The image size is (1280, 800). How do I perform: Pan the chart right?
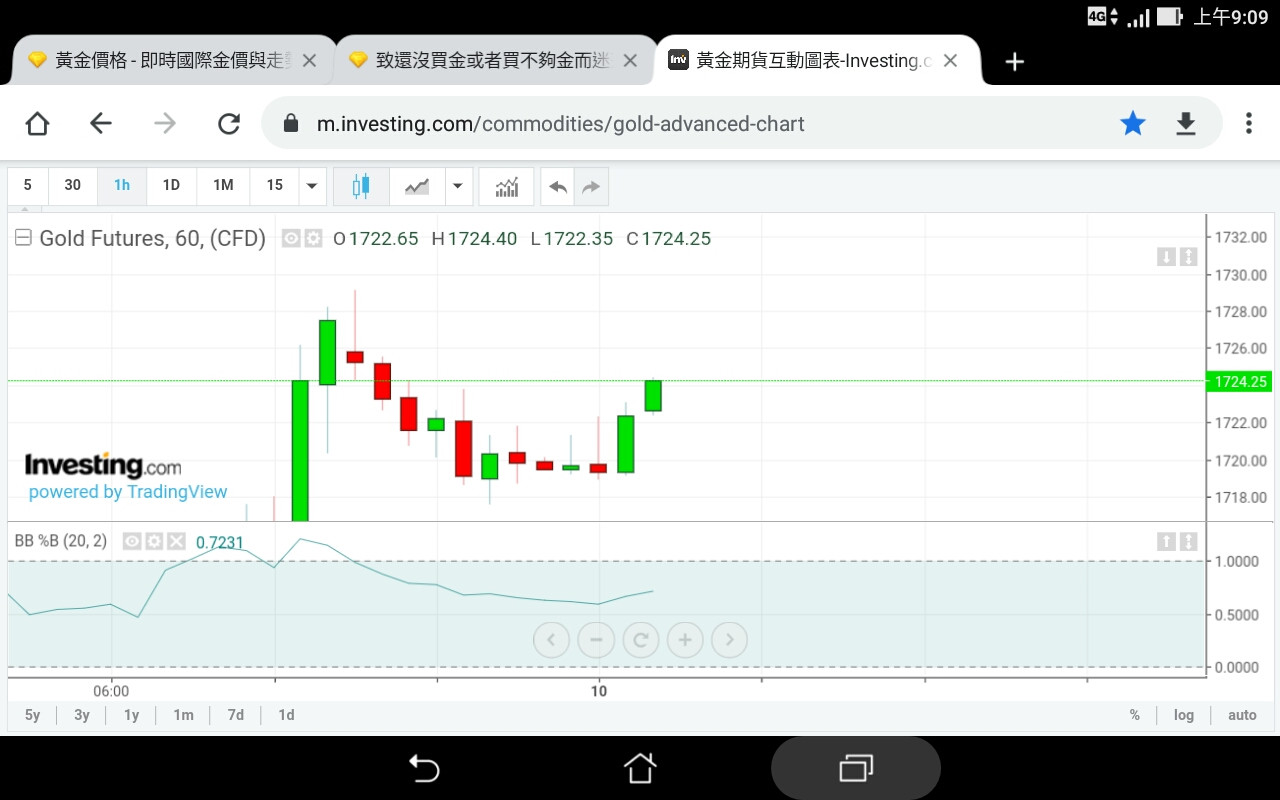[730, 640]
